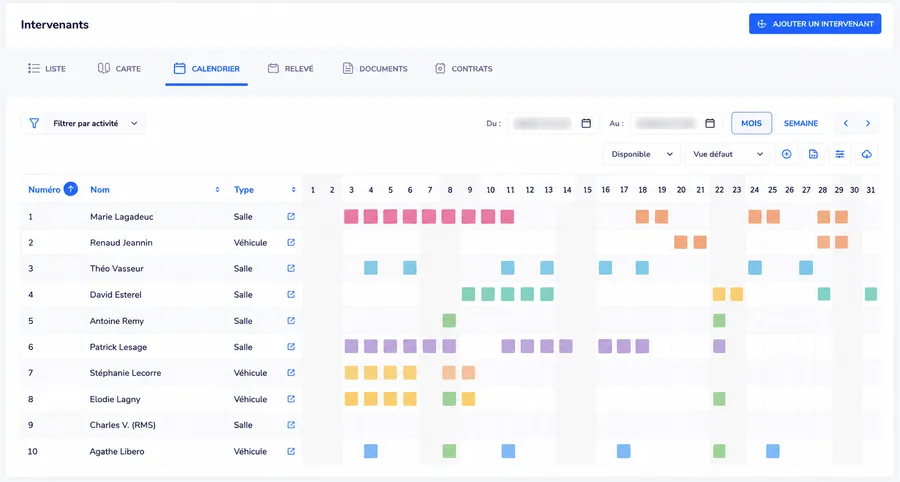Open the Du date calendar picker icon
The height and width of the screenshot is (482, 900).
coord(586,123)
